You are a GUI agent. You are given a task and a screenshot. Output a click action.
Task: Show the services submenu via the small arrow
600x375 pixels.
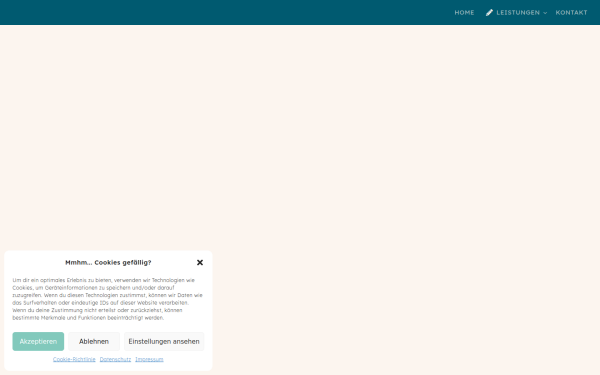[x=545, y=13]
